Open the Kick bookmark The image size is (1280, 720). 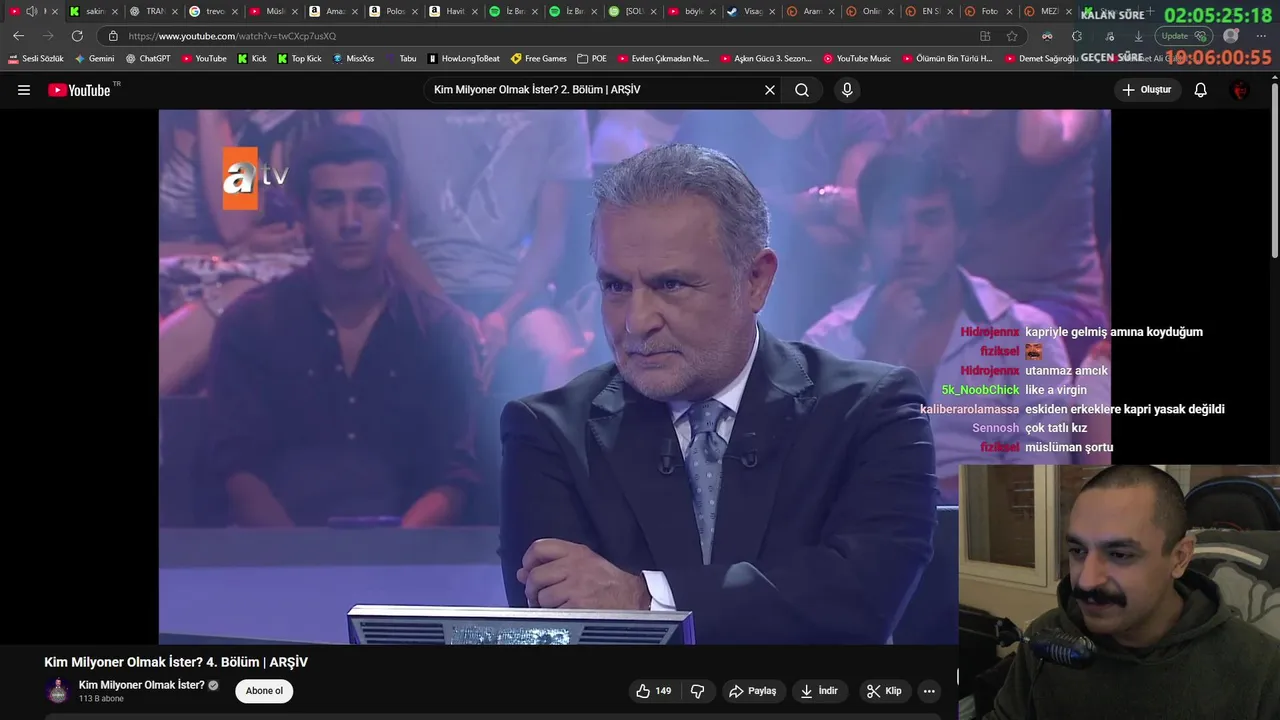(x=252, y=59)
